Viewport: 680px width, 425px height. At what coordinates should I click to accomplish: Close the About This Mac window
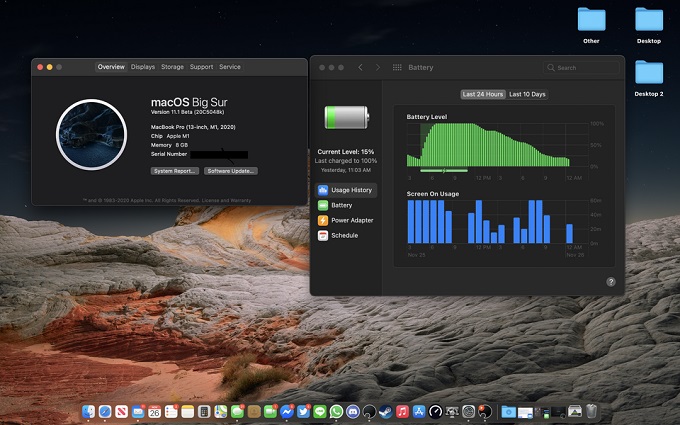pos(40,67)
